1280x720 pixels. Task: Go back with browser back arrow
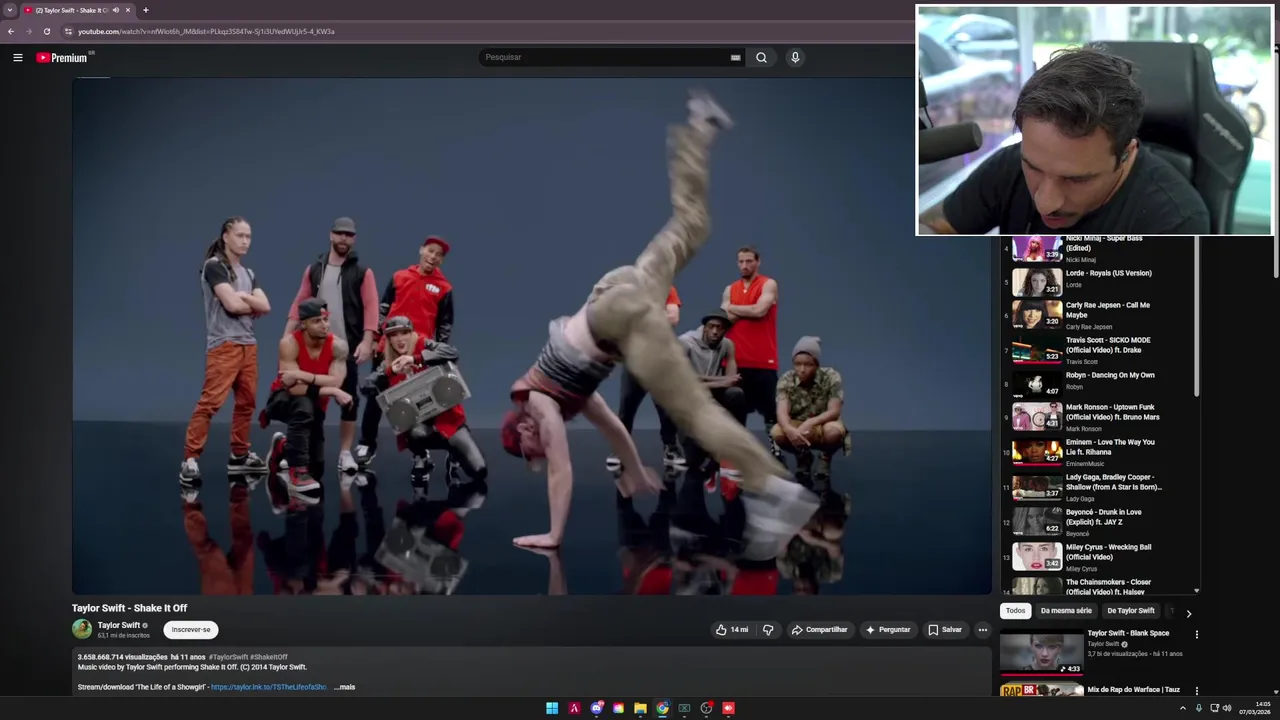click(x=11, y=31)
